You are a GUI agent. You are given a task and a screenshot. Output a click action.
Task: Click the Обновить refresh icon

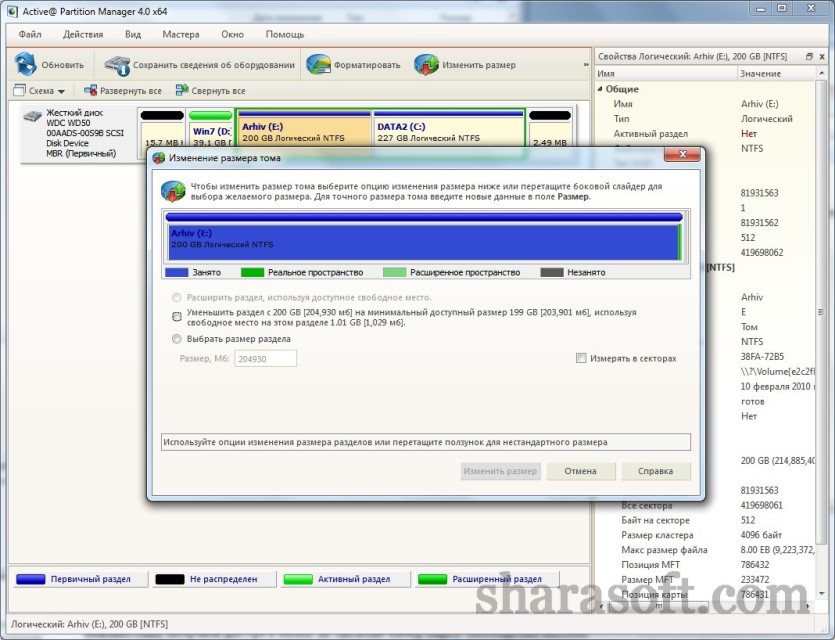[26, 64]
